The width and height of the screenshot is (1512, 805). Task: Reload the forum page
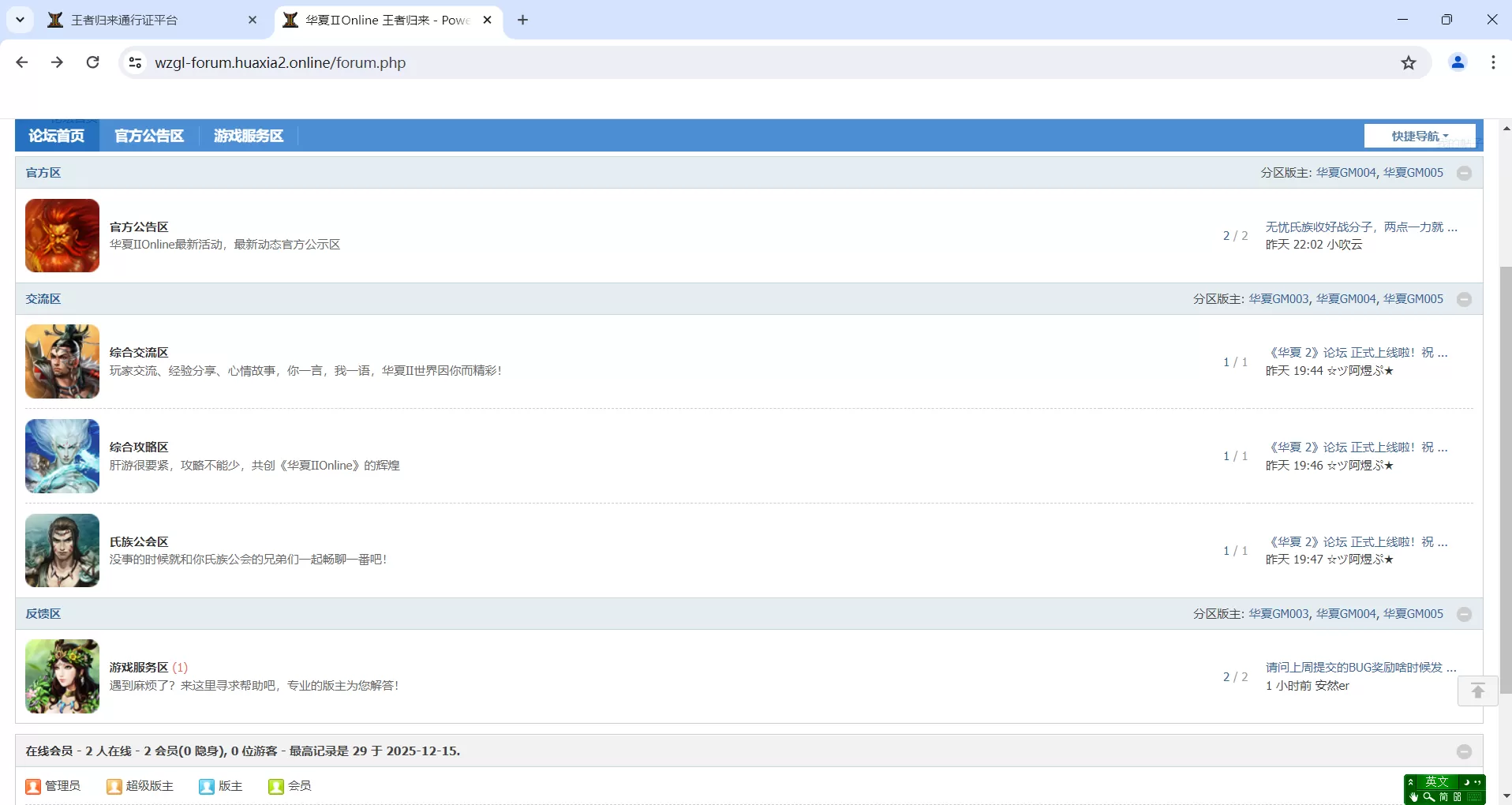click(93, 62)
